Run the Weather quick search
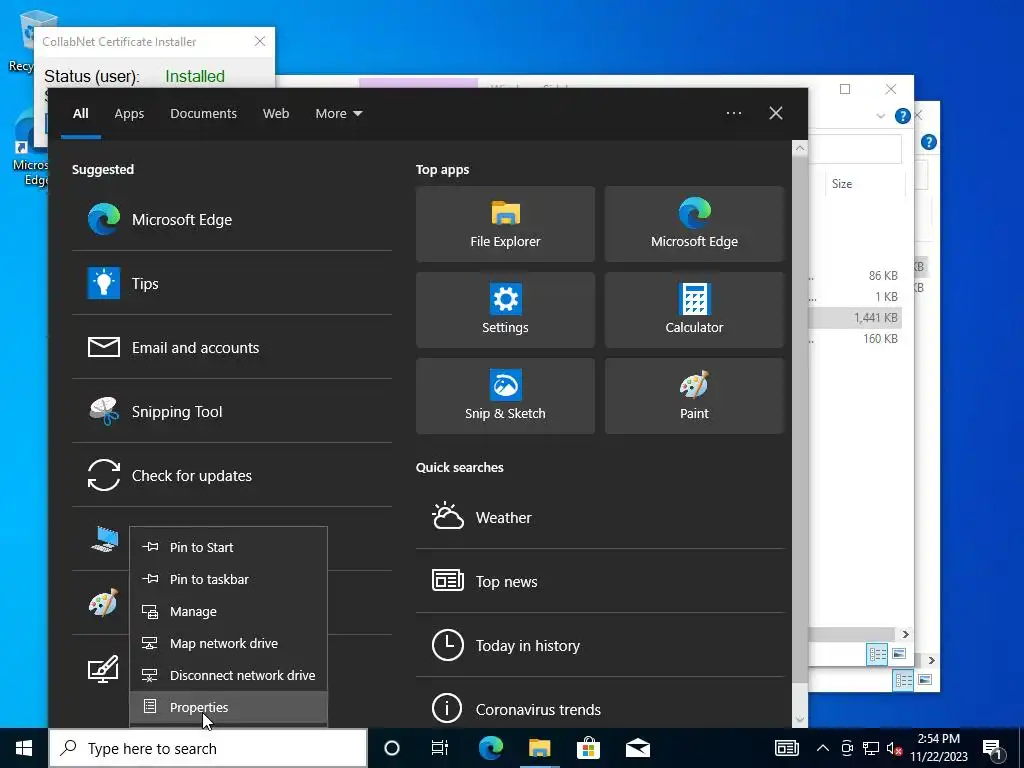Screen dimensions: 1024x768 point(600,517)
